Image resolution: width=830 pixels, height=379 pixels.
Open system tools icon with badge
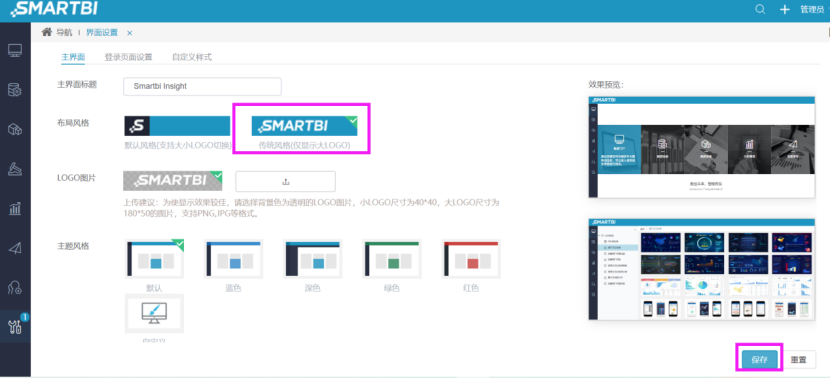coord(15,327)
